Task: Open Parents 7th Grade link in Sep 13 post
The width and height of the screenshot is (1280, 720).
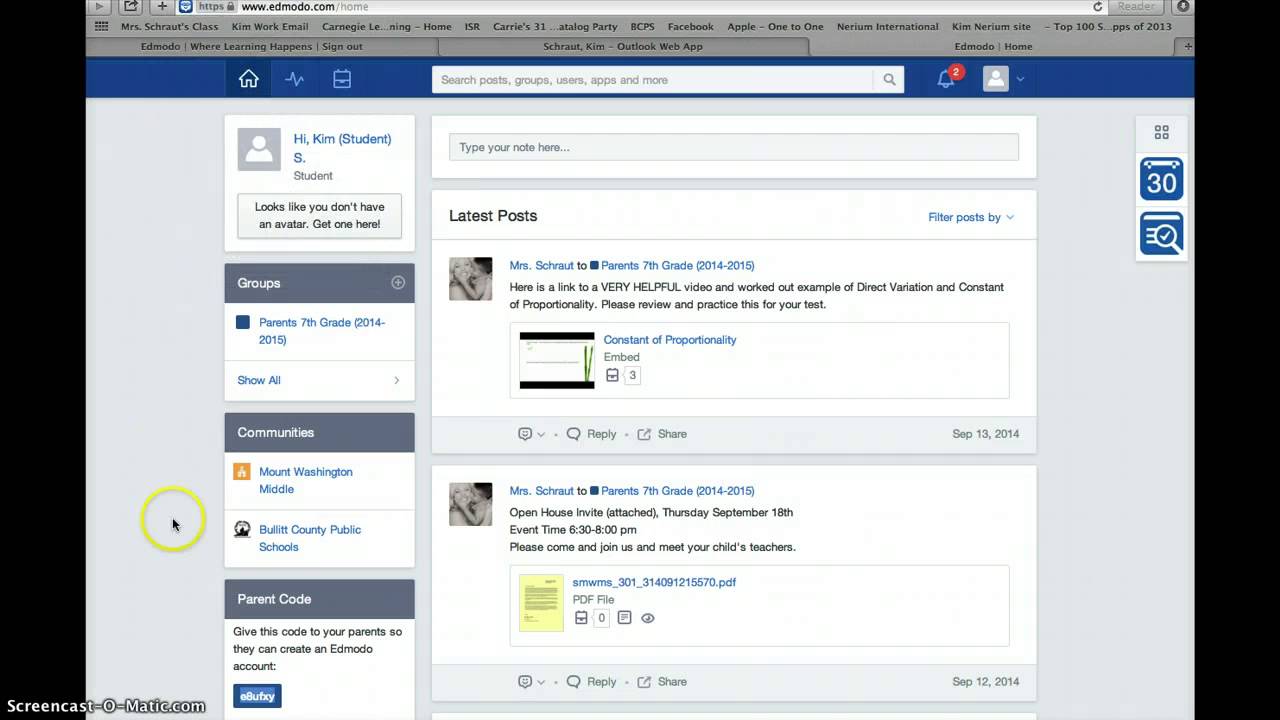Action: (x=678, y=265)
